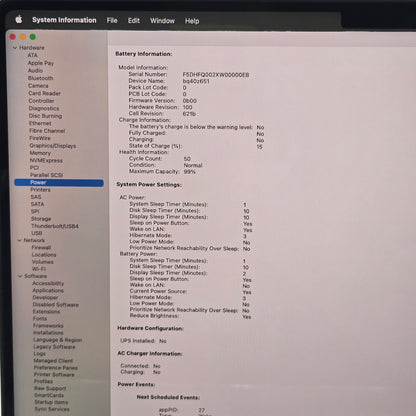Click the System Information app menu
Screen dimensions: 416x416
pyautogui.click(x=64, y=20)
